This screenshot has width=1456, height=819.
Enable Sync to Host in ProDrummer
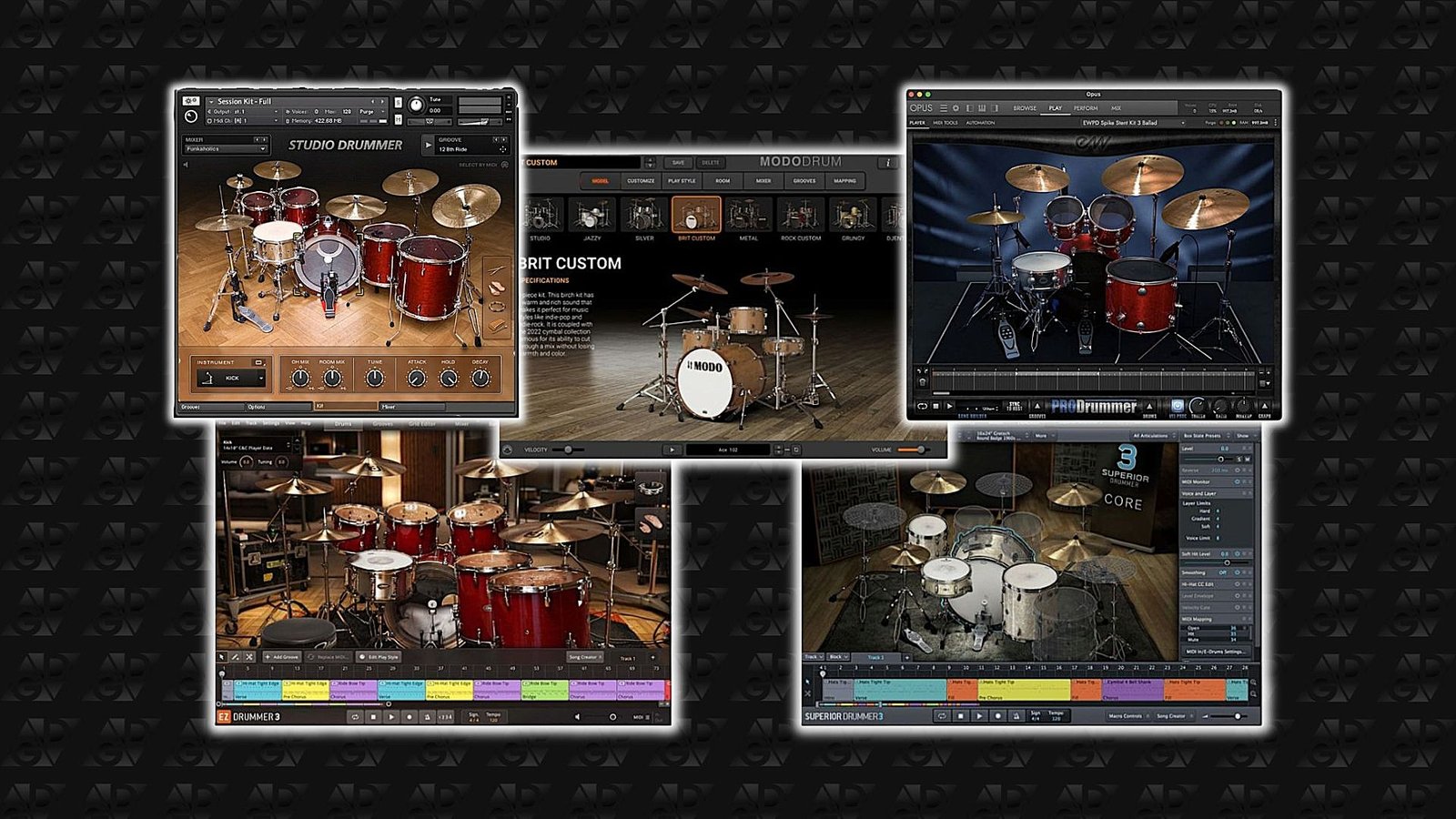(x=1014, y=406)
